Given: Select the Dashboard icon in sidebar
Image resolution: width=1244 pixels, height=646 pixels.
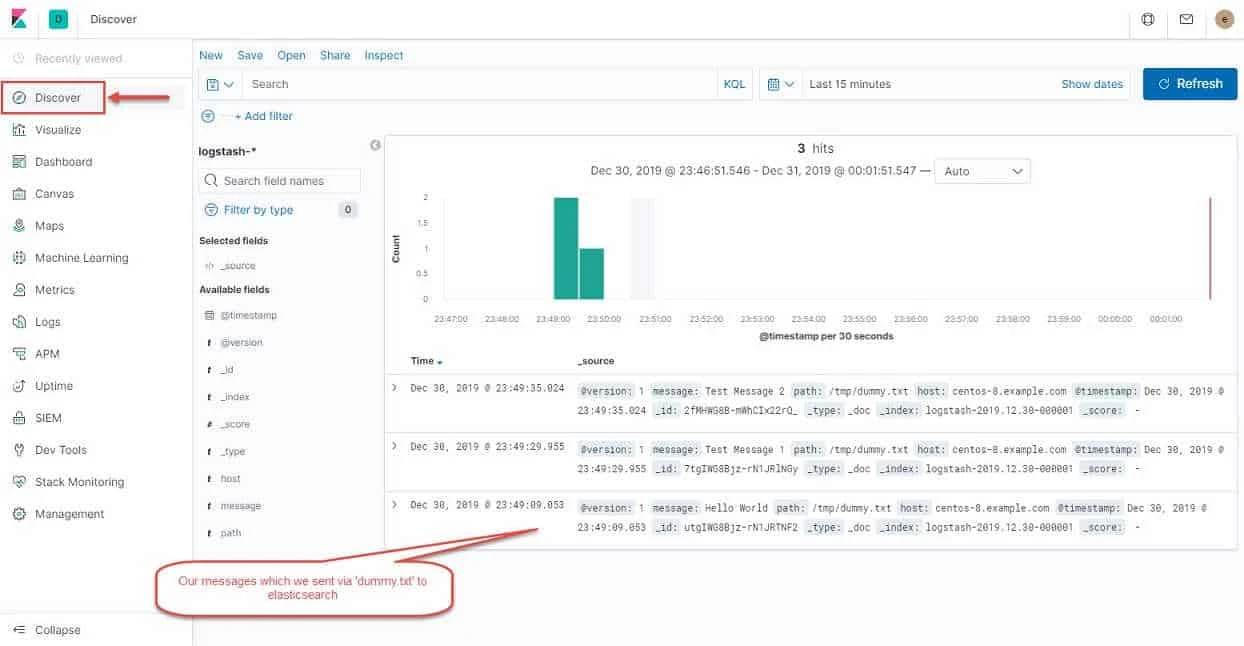Looking at the screenshot, I should [x=20, y=161].
